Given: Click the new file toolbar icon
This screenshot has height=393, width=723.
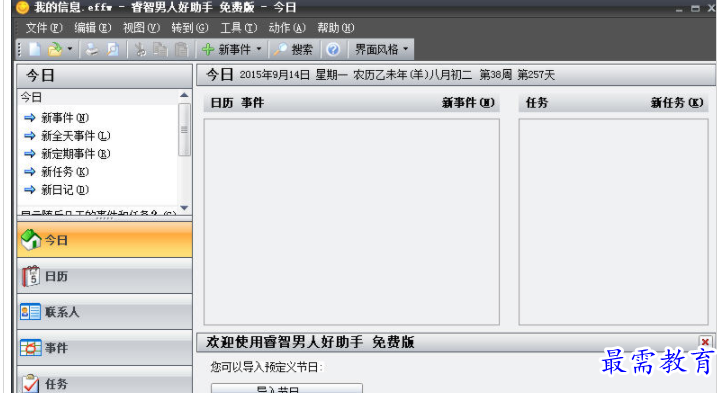Looking at the screenshot, I should pyautogui.click(x=36, y=49).
